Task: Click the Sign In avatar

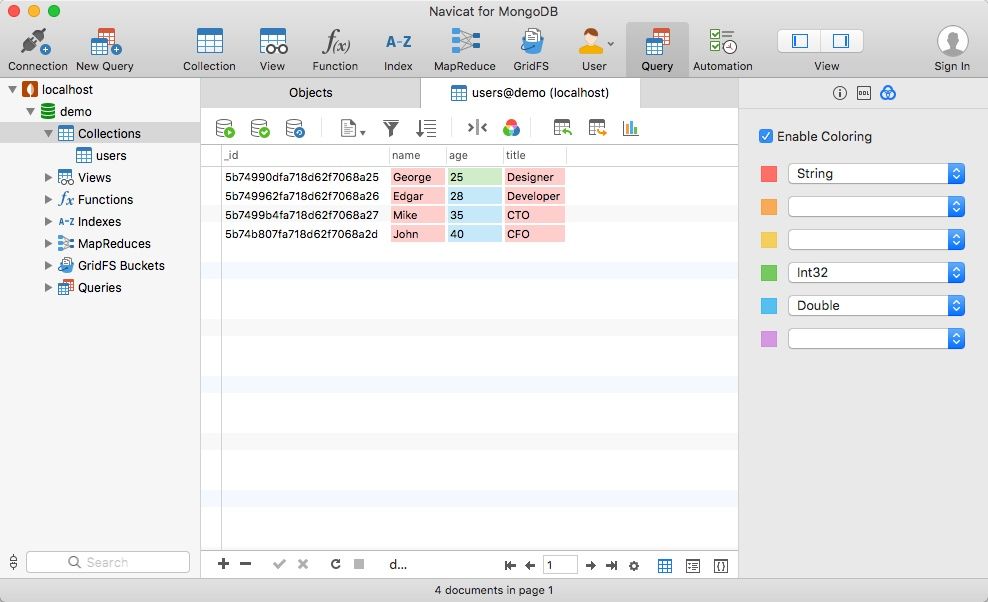Action: [x=952, y=42]
